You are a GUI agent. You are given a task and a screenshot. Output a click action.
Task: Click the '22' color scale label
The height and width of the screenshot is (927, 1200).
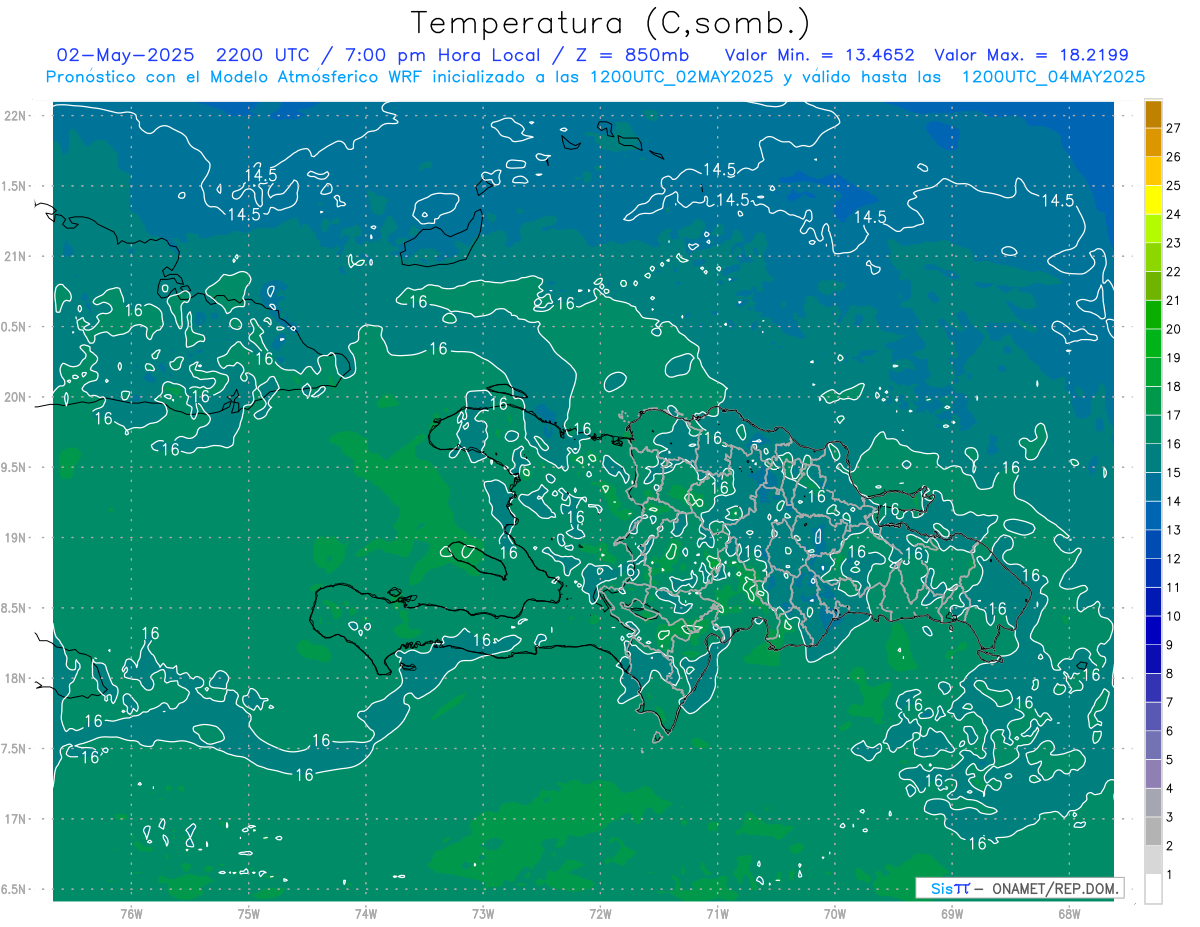click(x=1174, y=272)
